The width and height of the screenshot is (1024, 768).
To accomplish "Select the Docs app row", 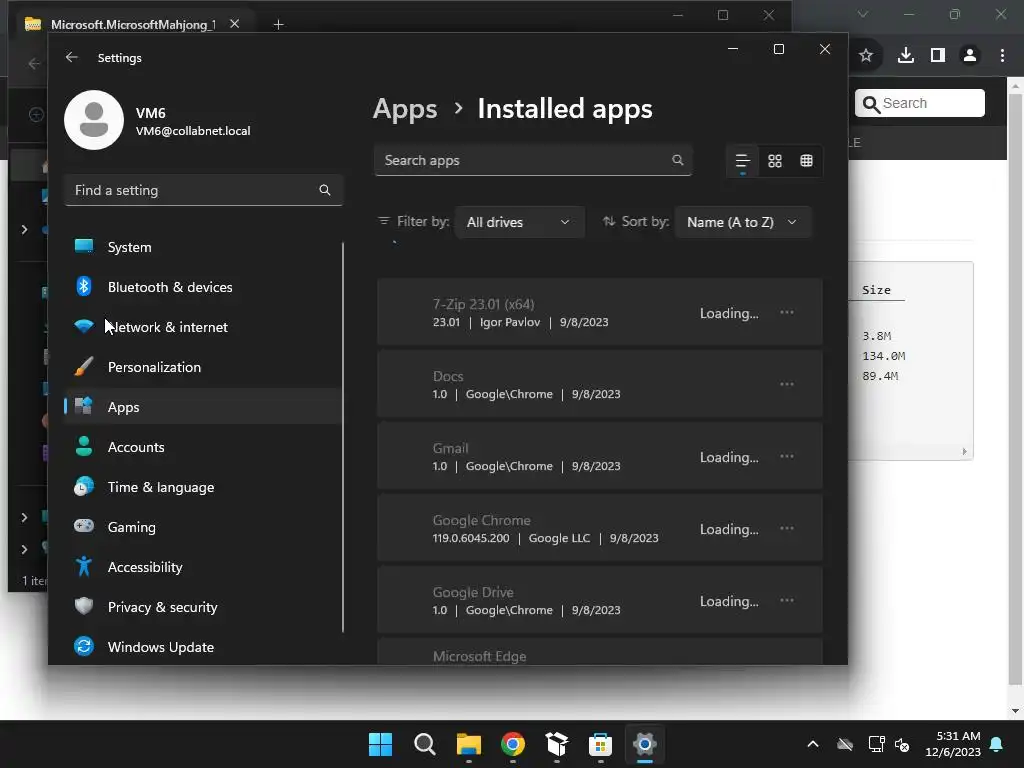I will (x=600, y=385).
